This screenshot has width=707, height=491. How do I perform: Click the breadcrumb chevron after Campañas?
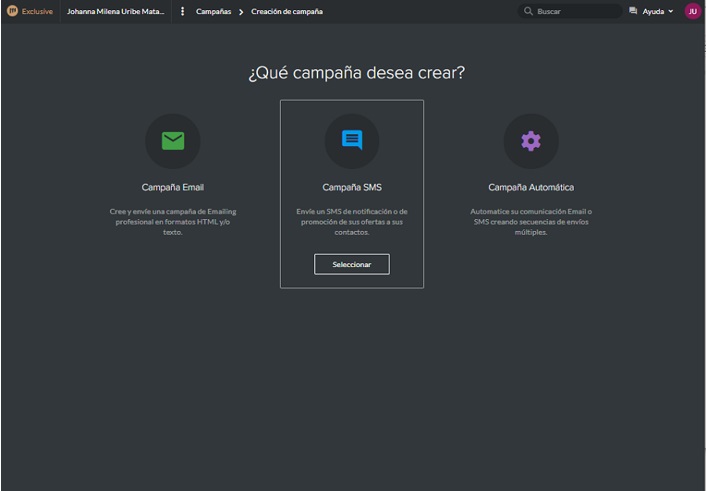pos(241,11)
